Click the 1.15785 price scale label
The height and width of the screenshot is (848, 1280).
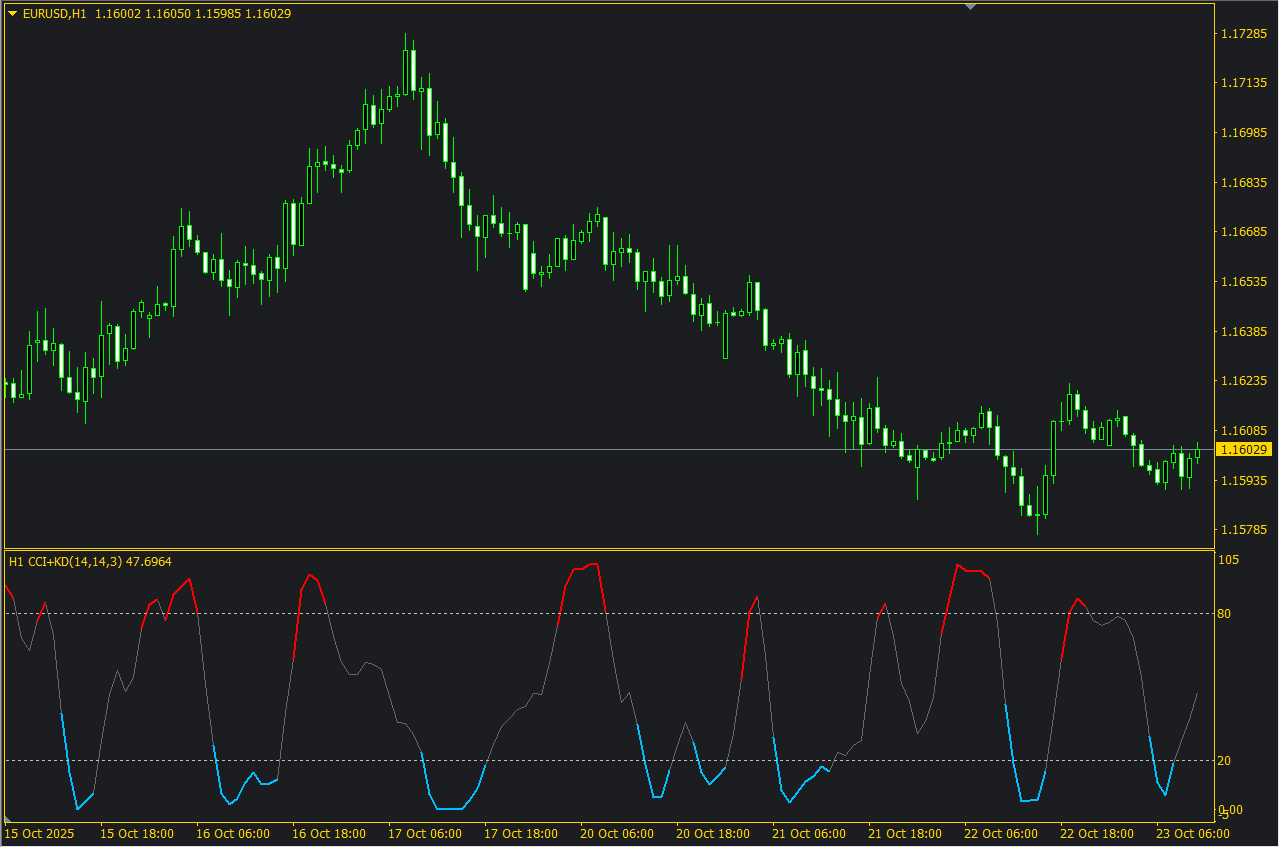click(x=1244, y=530)
